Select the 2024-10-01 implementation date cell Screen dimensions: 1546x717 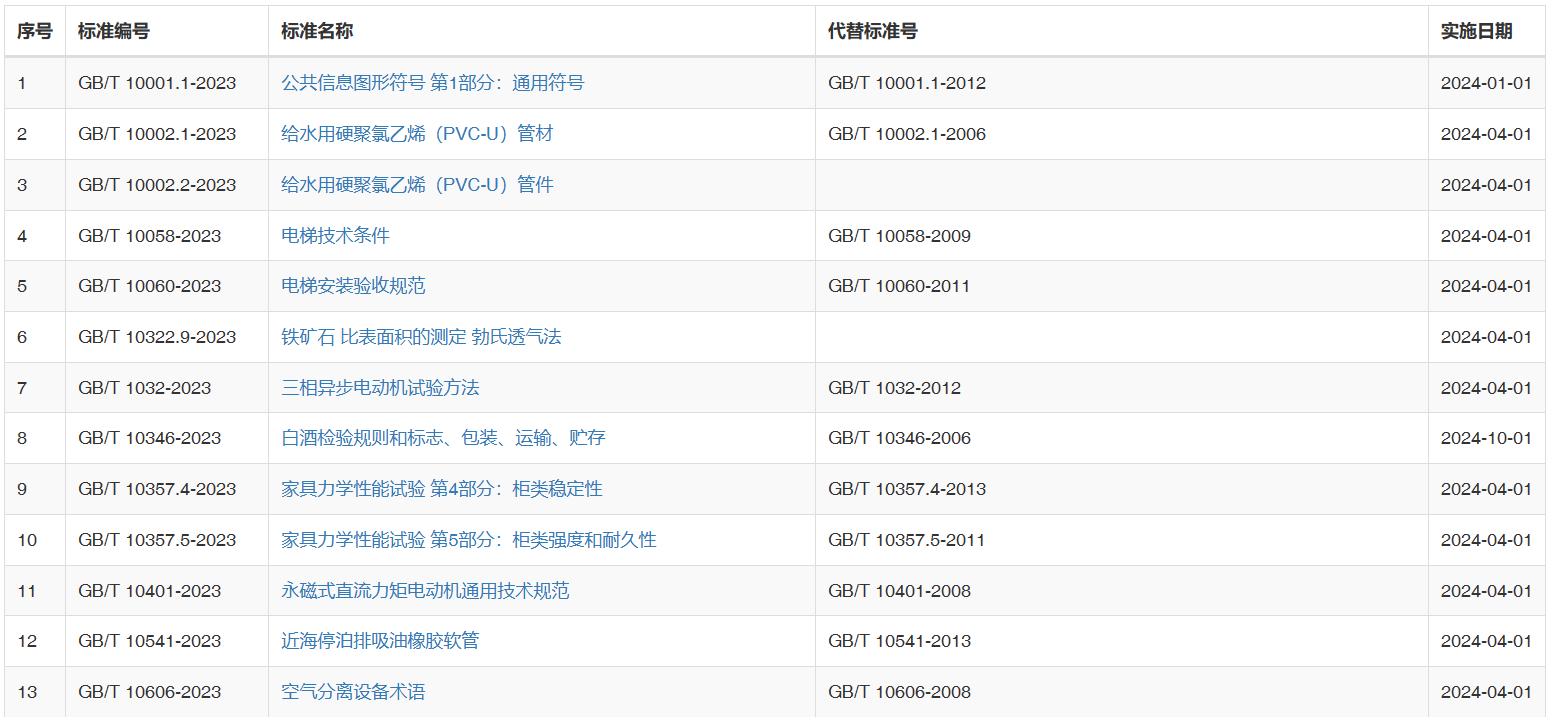[x=1485, y=438]
